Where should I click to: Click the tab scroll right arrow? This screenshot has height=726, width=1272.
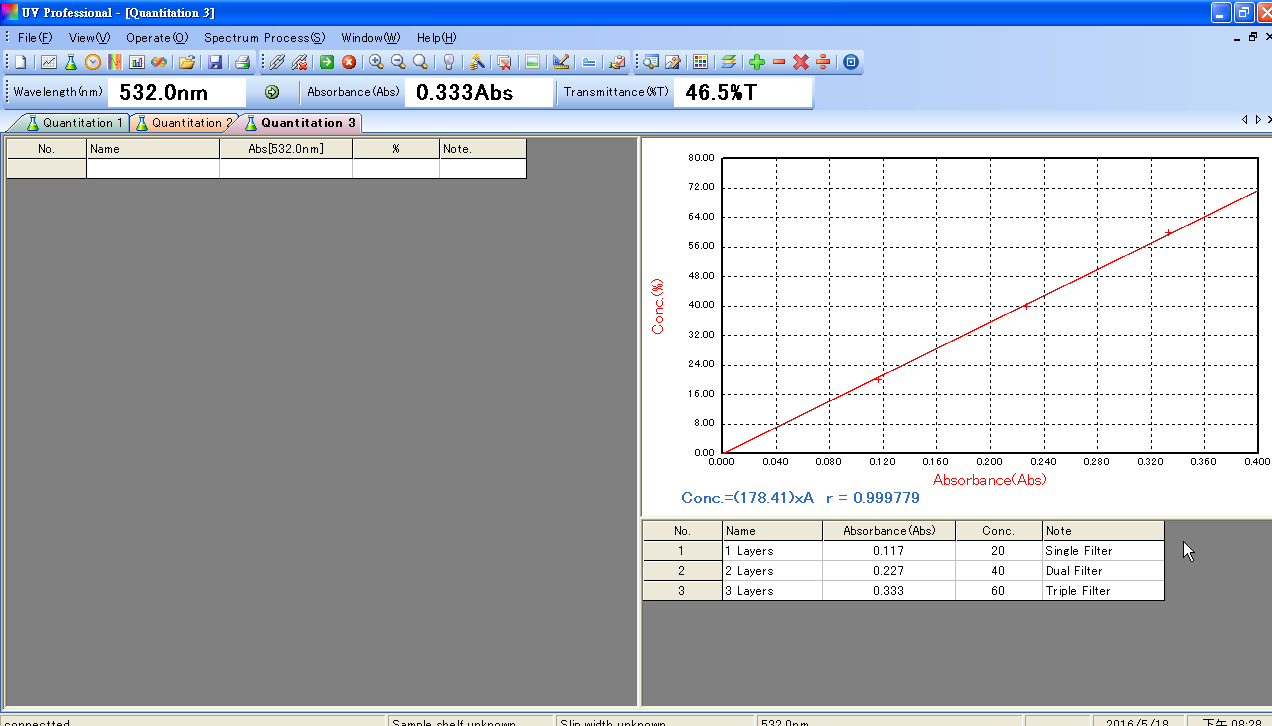click(x=1258, y=119)
